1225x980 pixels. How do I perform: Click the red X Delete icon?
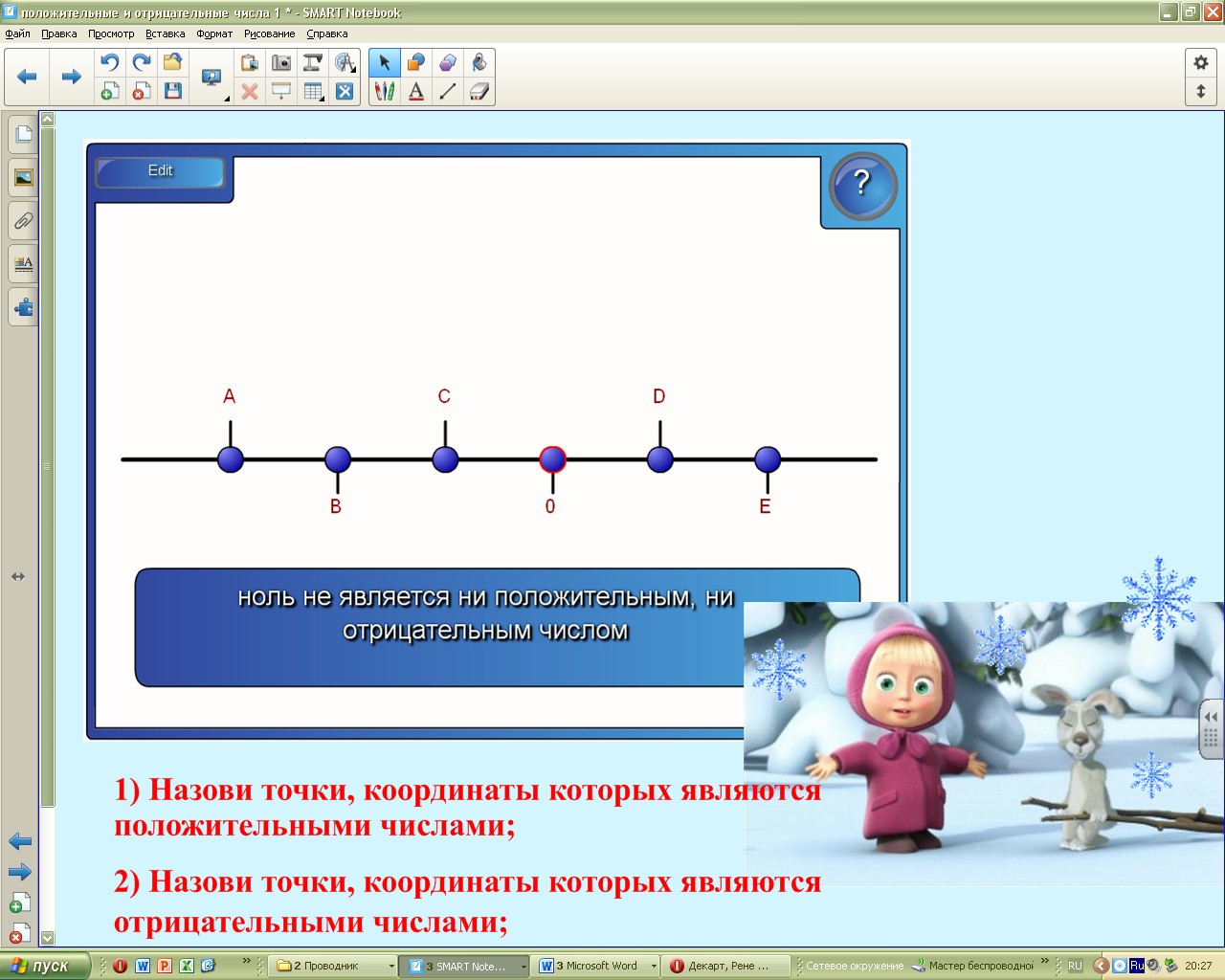[250, 91]
